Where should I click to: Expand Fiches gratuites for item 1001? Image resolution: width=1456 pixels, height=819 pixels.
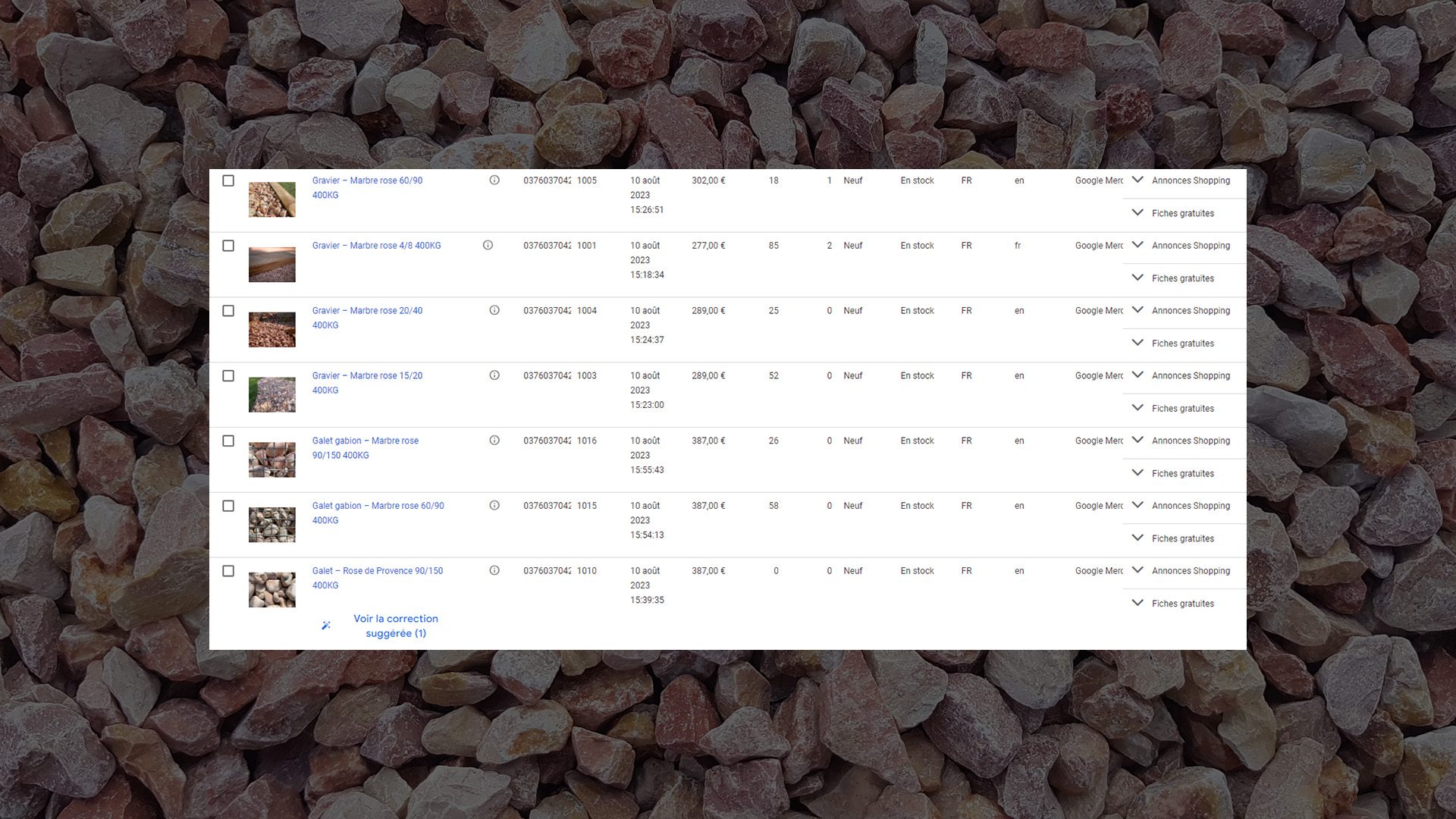[x=1137, y=278]
